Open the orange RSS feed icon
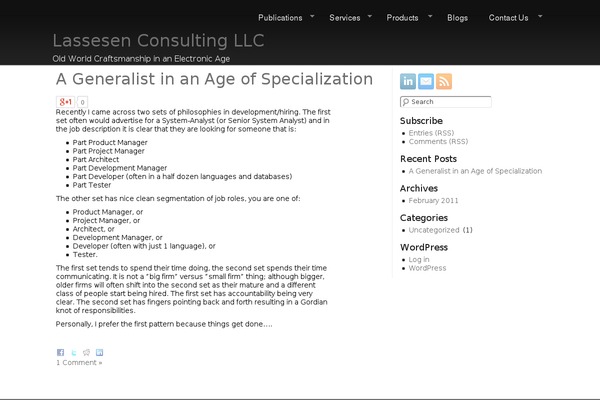This screenshot has height=400, width=600. click(443, 81)
